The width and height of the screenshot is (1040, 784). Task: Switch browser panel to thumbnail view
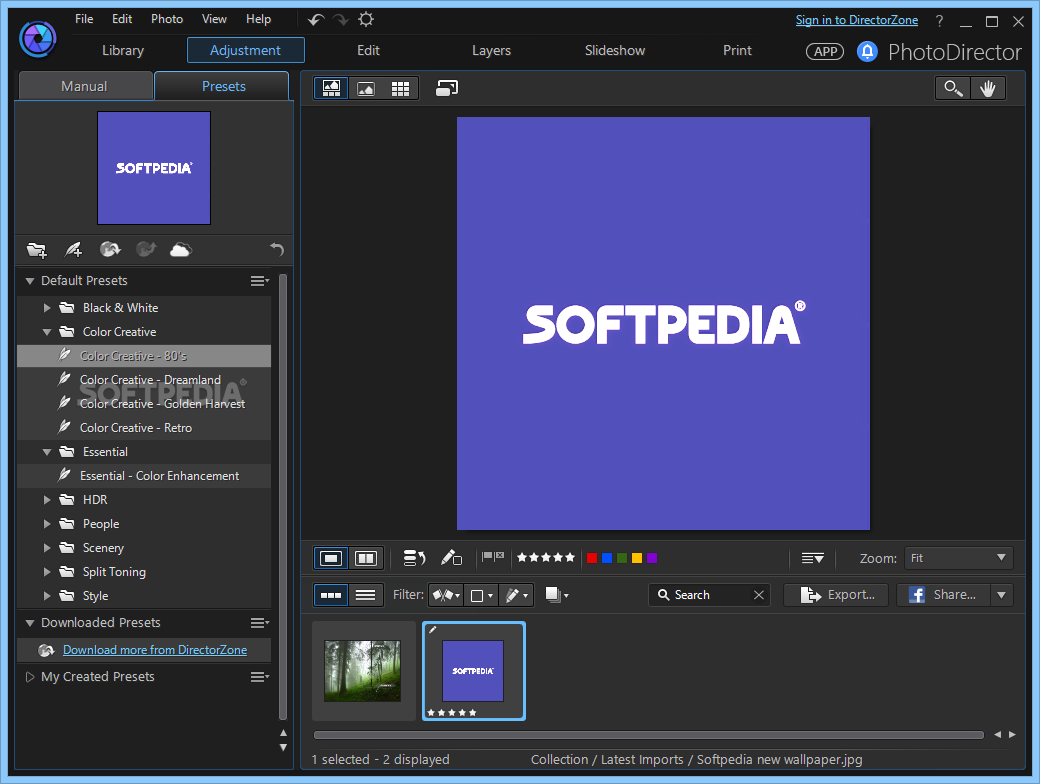tap(331, 595)
